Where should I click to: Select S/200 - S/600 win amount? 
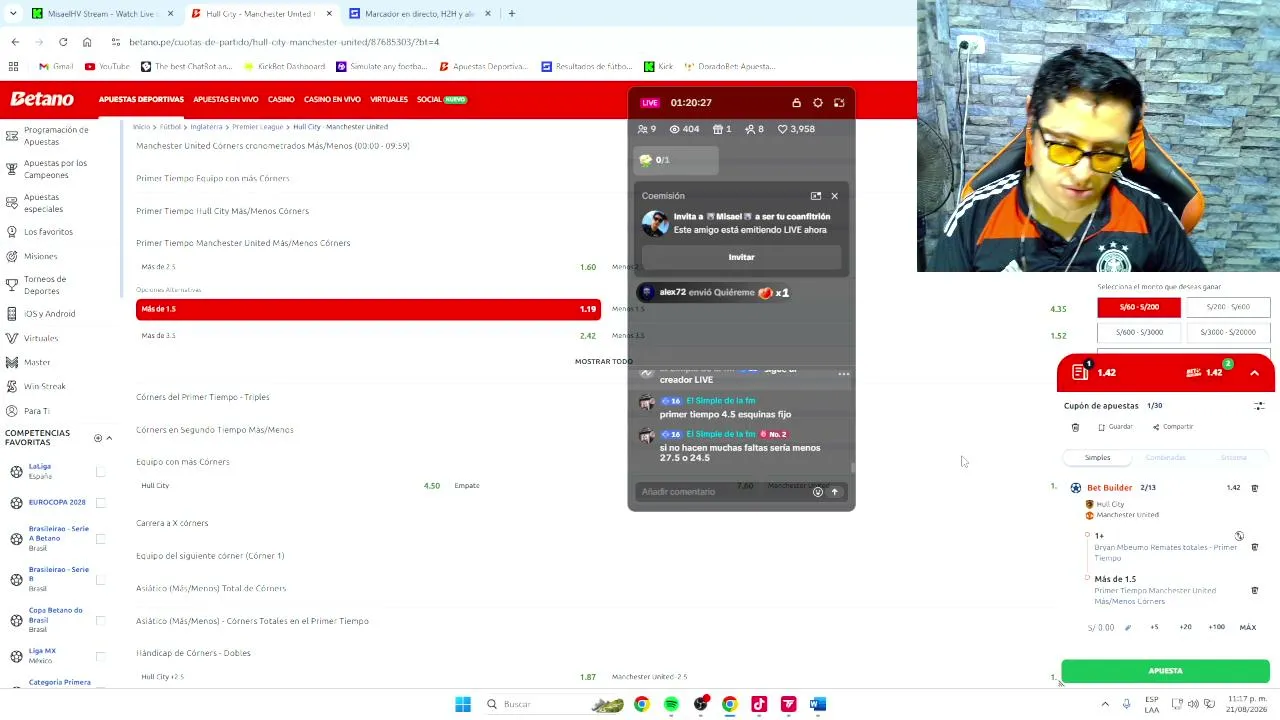(x=1228, y=307)
